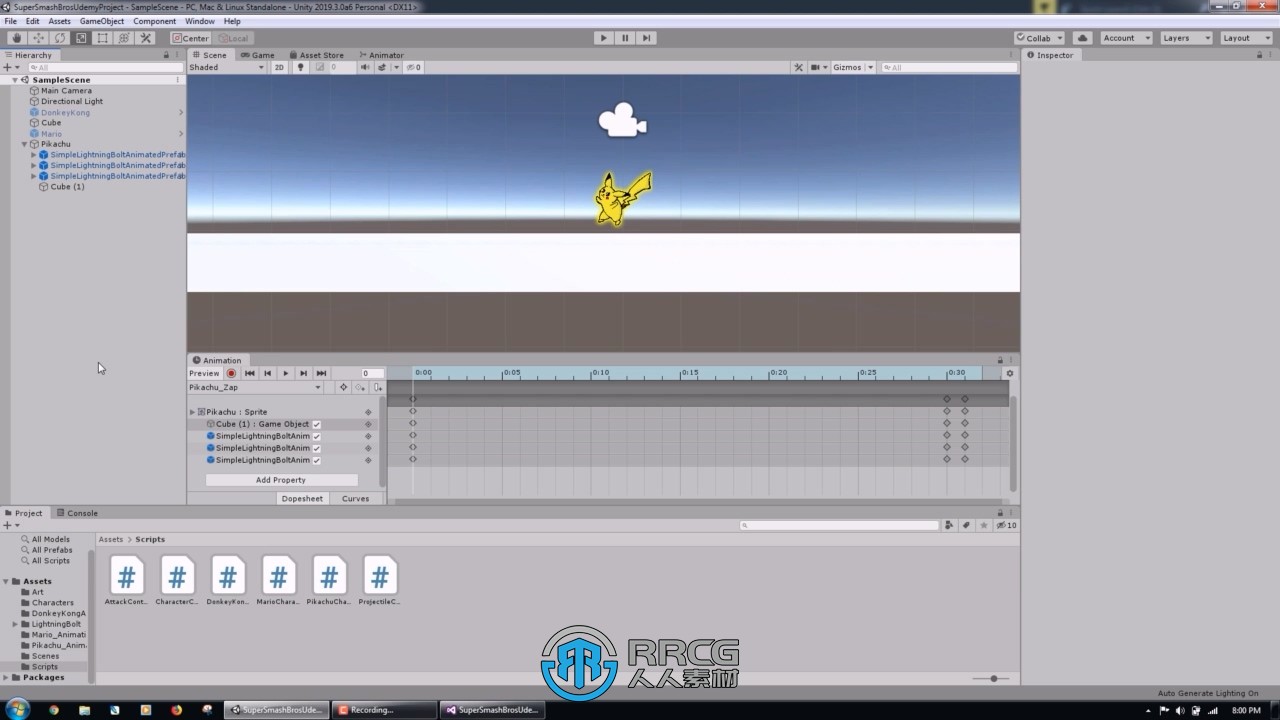
Task: Open the Collab dropdown
Action: click(x=1039, y=38)
